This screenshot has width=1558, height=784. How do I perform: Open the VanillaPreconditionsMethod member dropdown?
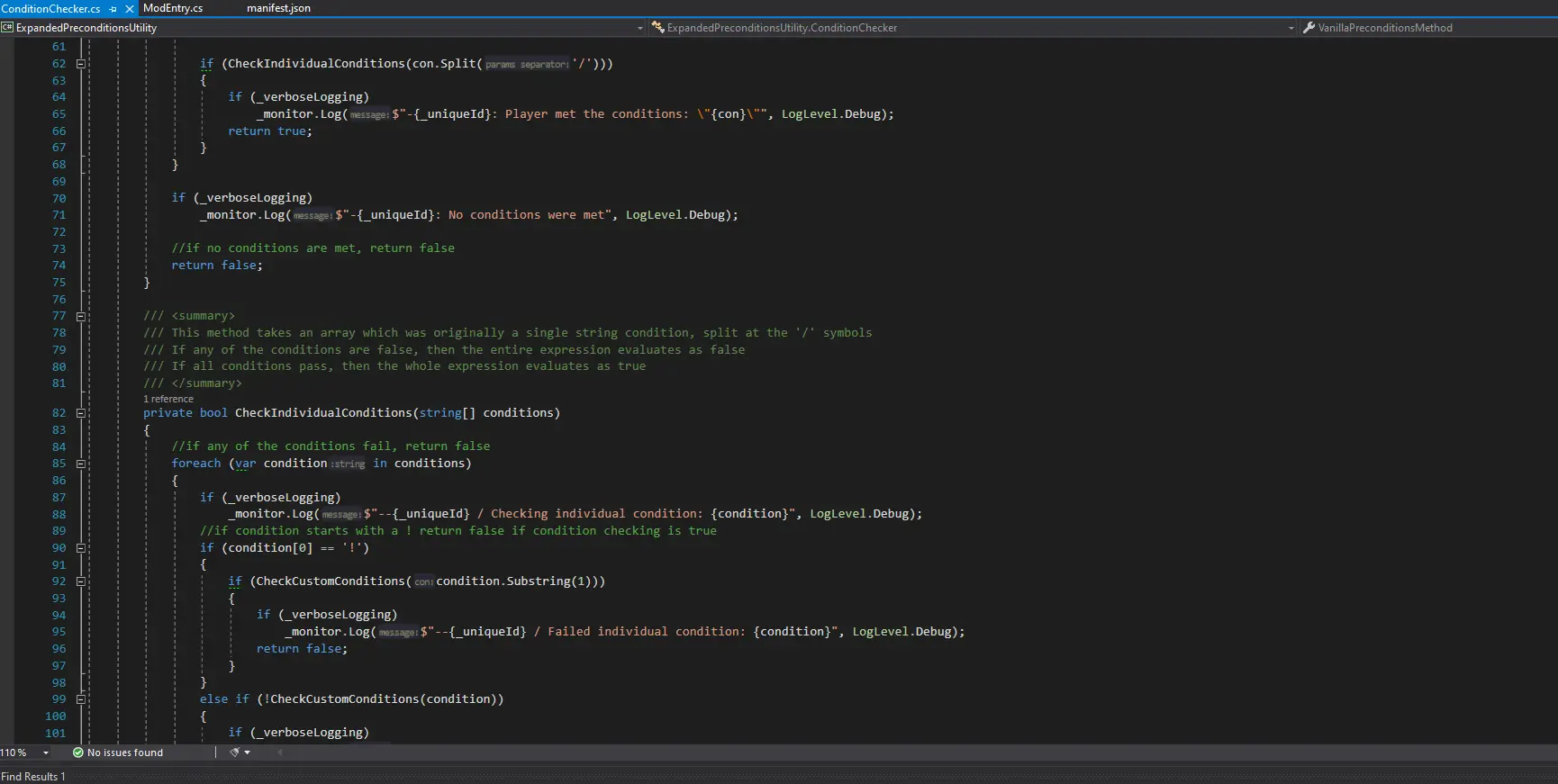pyautogui.click(x=1384, y=28)
